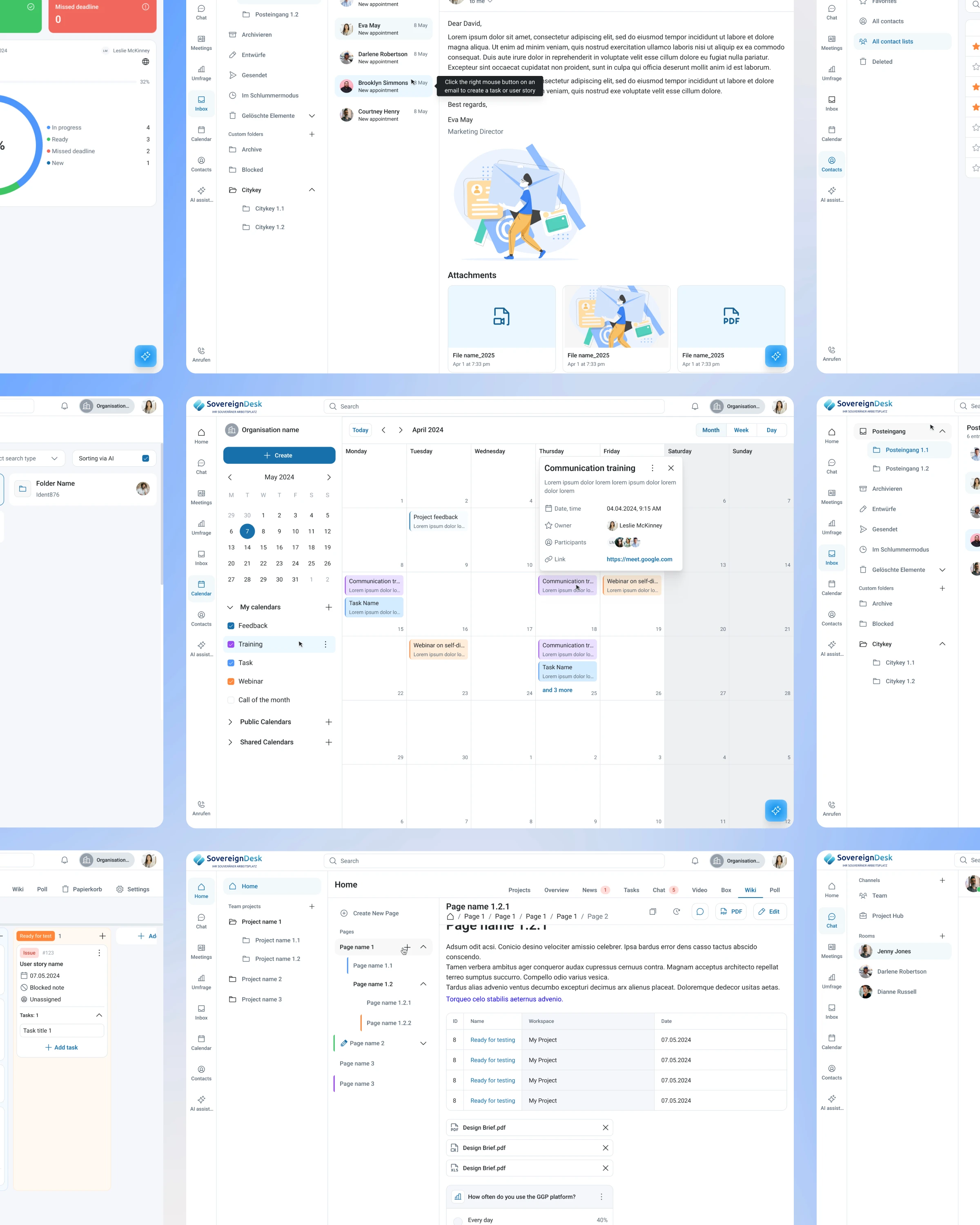Click the globe icon on the dashboard card
The image size is (980, 1225).
click(x=145, y=62)
